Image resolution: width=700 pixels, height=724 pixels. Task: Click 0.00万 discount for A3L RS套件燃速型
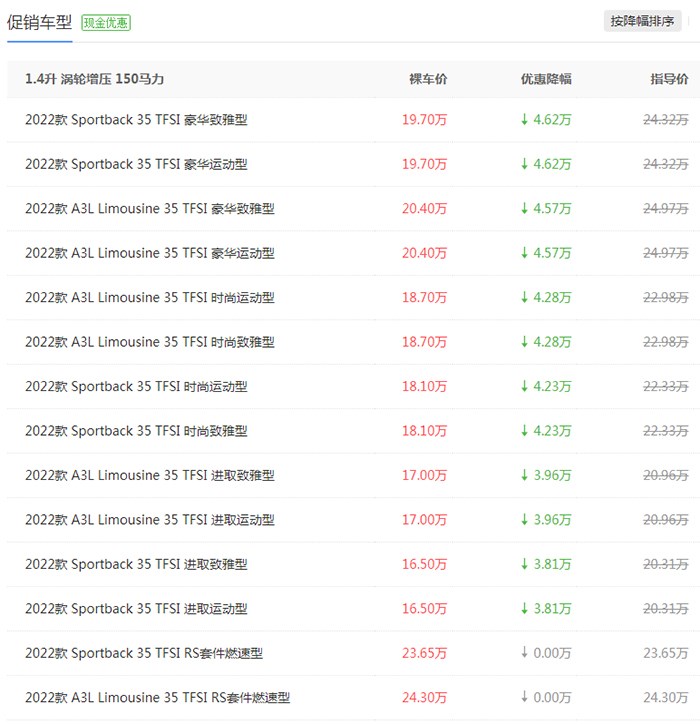coord(546,698)
